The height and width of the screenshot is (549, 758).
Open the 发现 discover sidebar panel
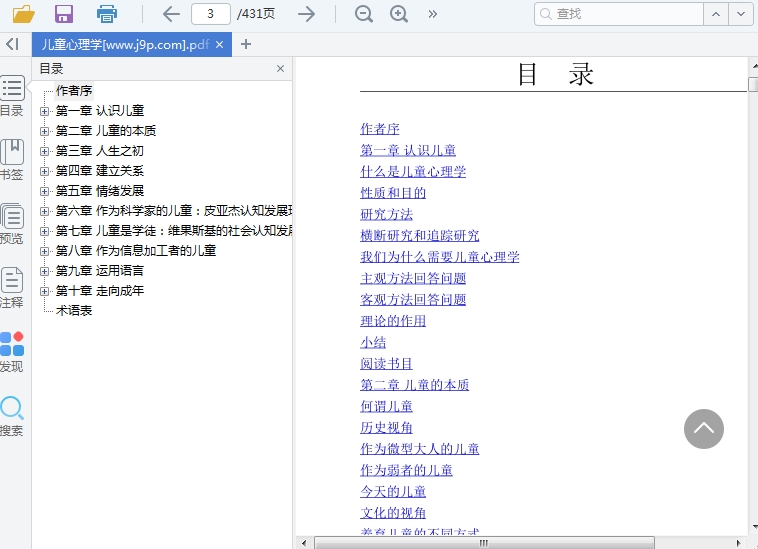click(12, 352)
